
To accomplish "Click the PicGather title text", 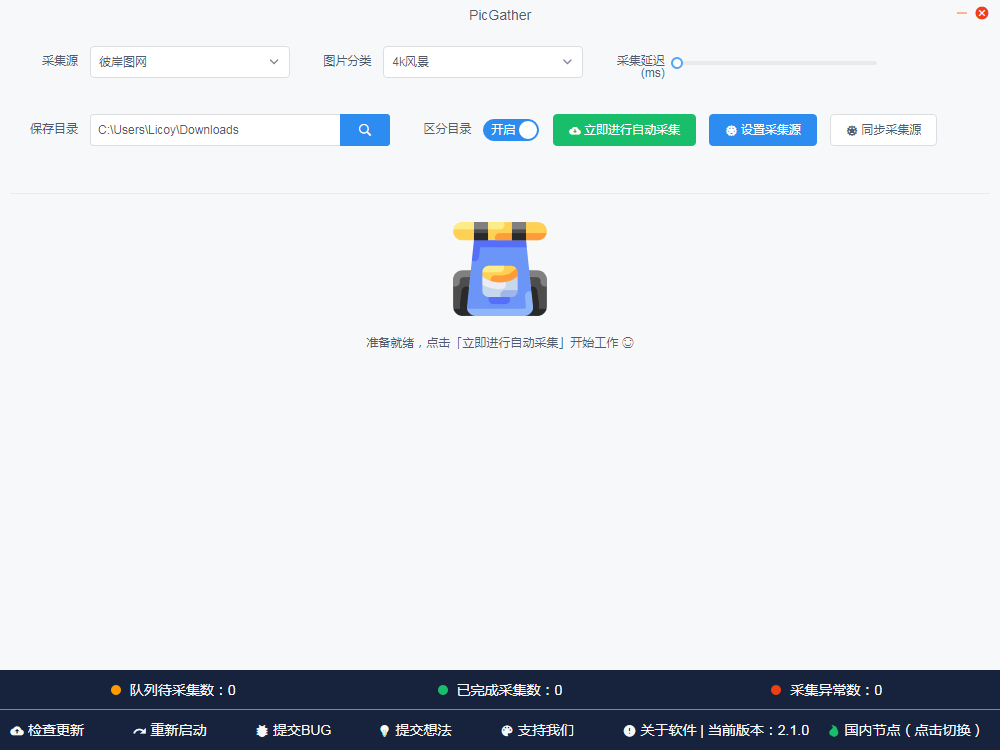I will pyautogui.click(x=500, y=15).
